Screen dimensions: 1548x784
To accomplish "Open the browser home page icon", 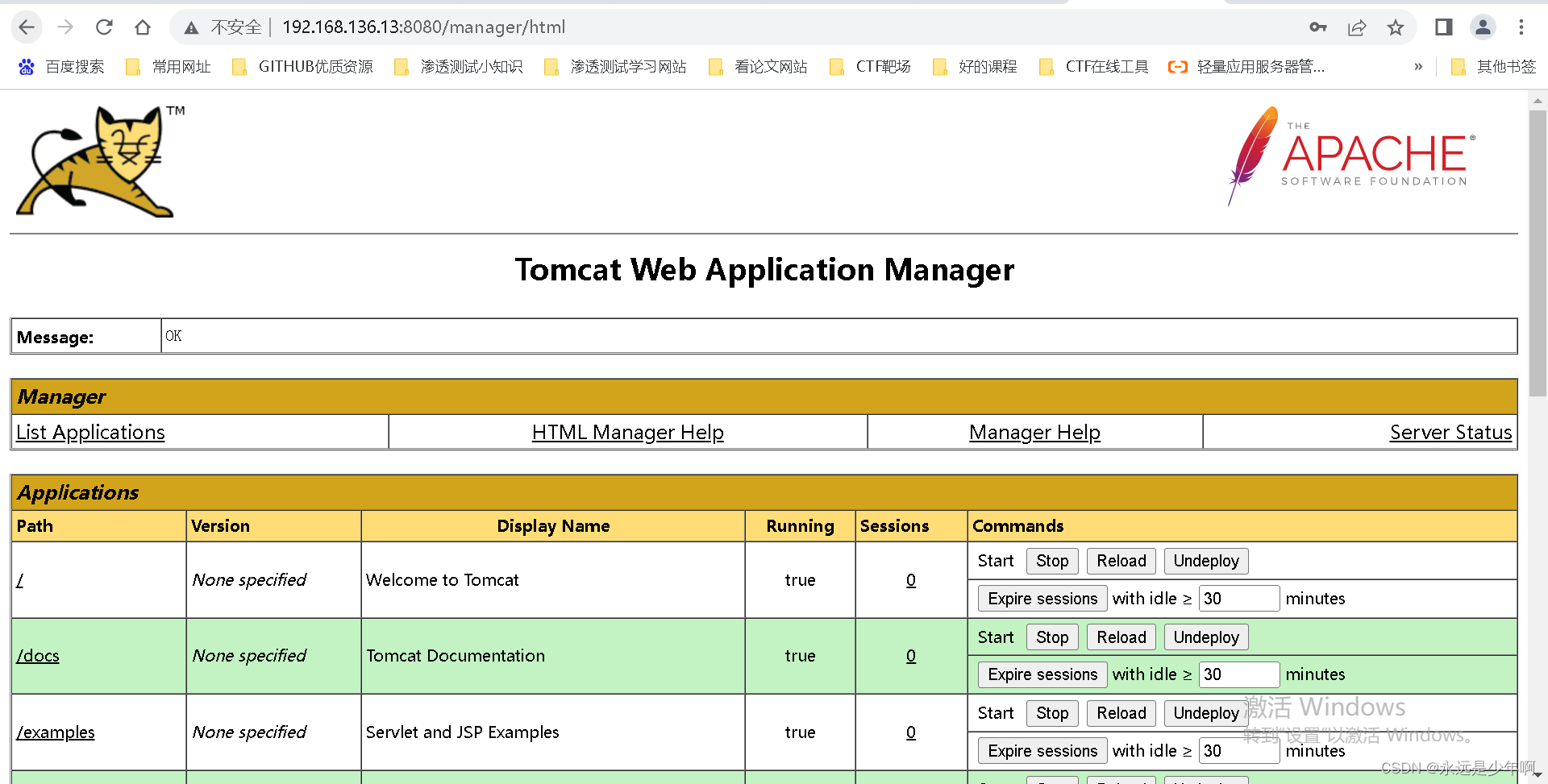I will pos(143,27).
